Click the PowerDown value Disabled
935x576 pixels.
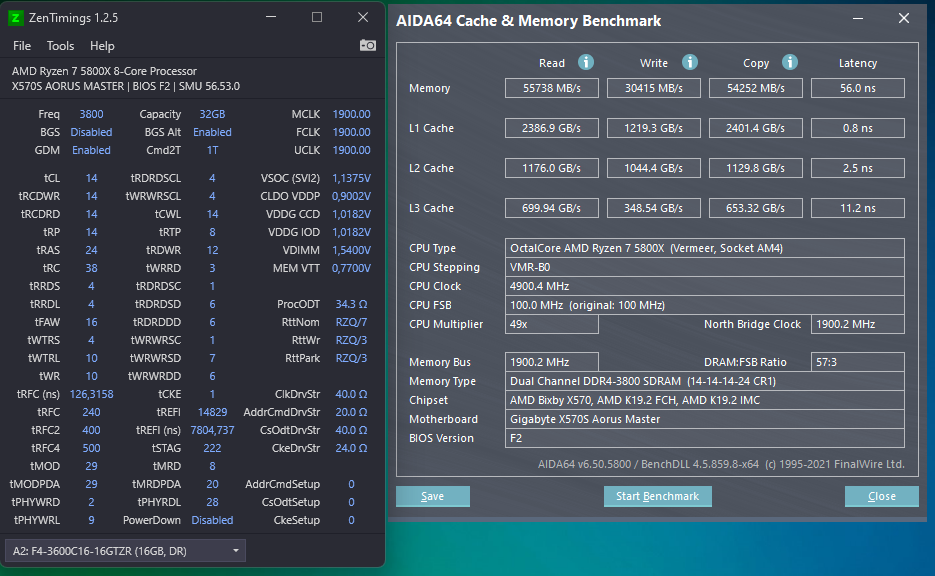(x=212, y=520)
